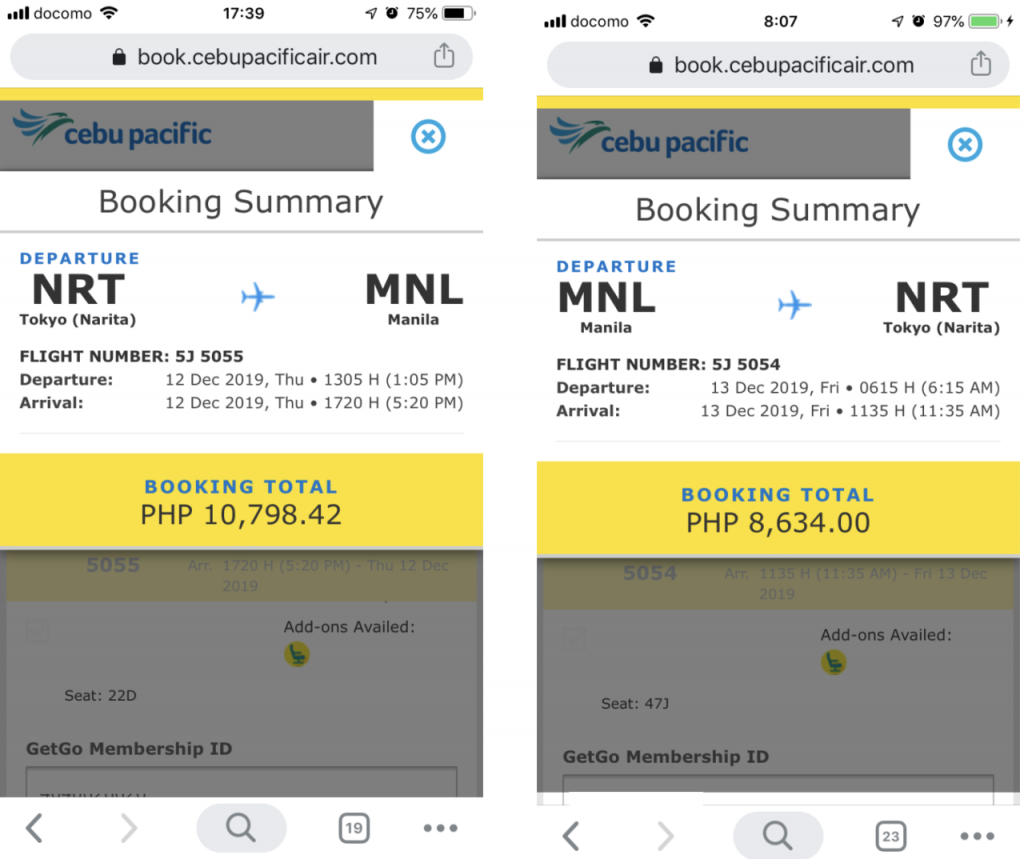
Task: Tap right book.cebupacificair.com address bar
Action: (778, 65)
